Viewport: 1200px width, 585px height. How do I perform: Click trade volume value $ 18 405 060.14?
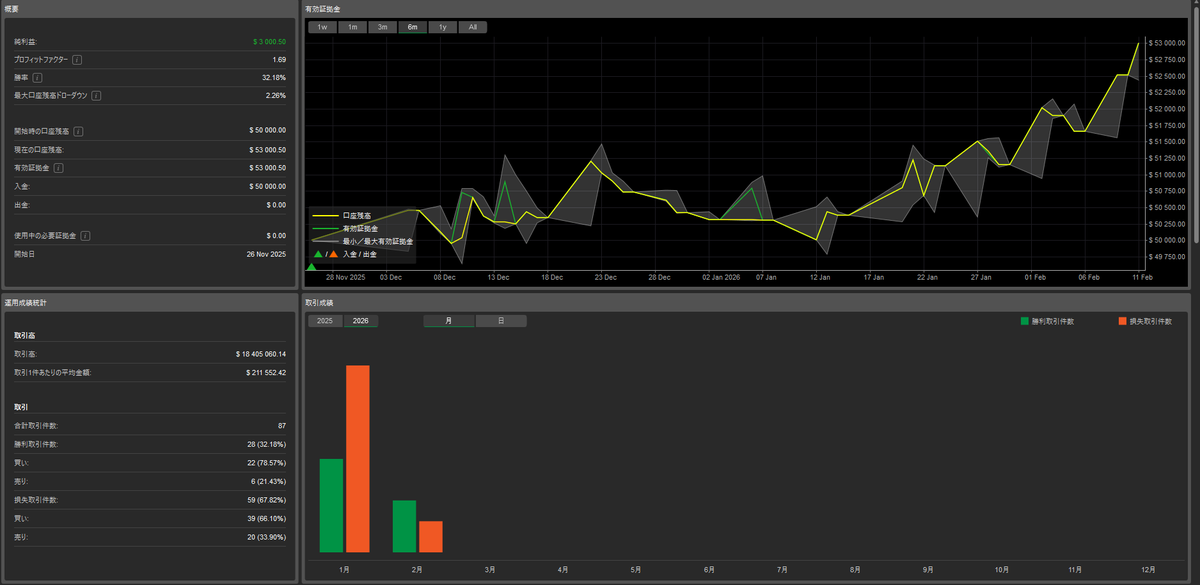pyautogui.click(x=261, y=354)
